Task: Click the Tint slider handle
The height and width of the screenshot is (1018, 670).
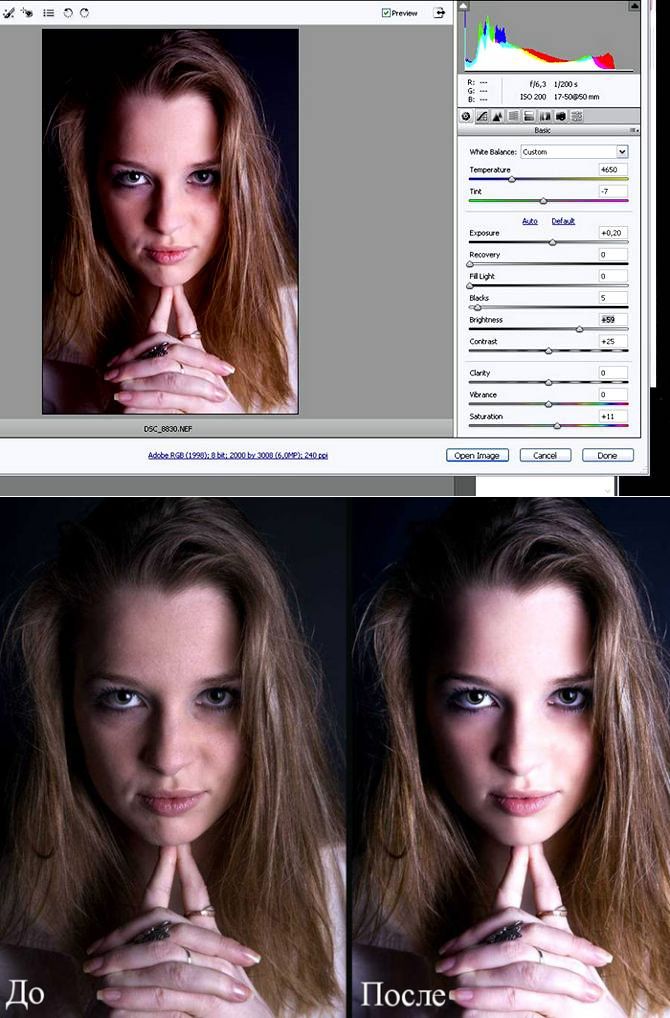Action: click(543, 201)
